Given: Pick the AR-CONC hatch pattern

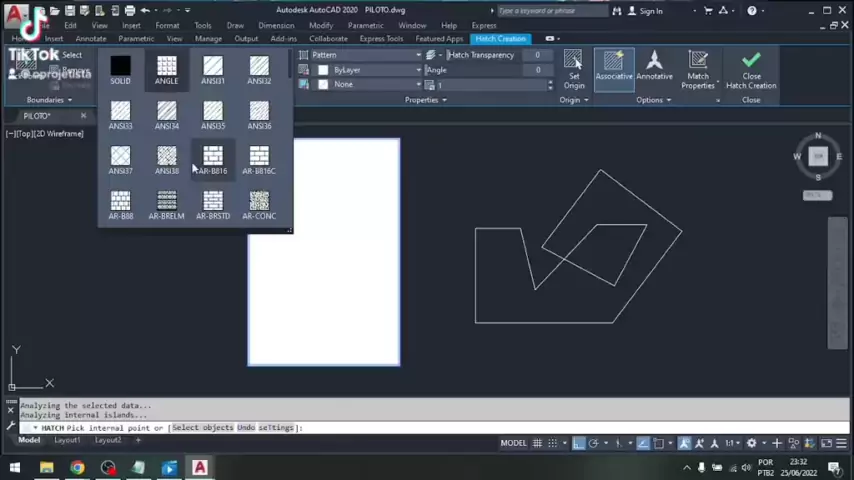Looking at the screenshot, I should (x=259, y=205).
